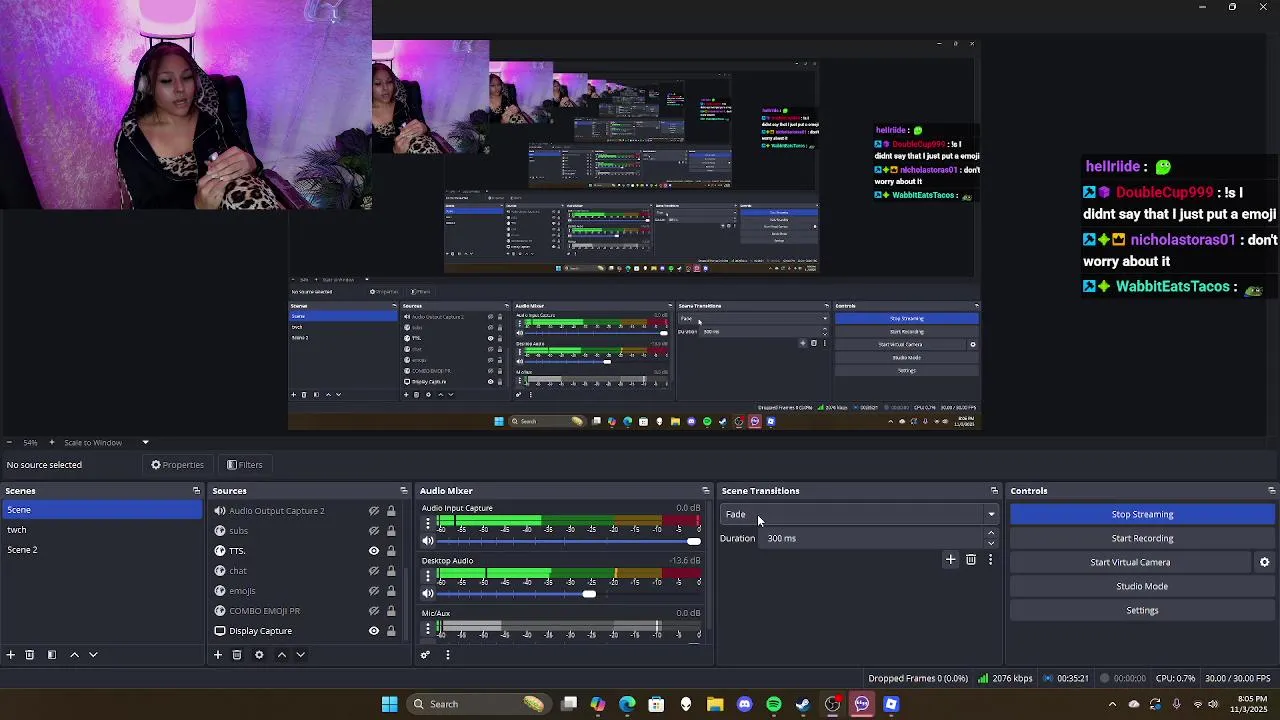Open virtual camera settings gear
The image size is (1280, 720).
coord(1264,562)
